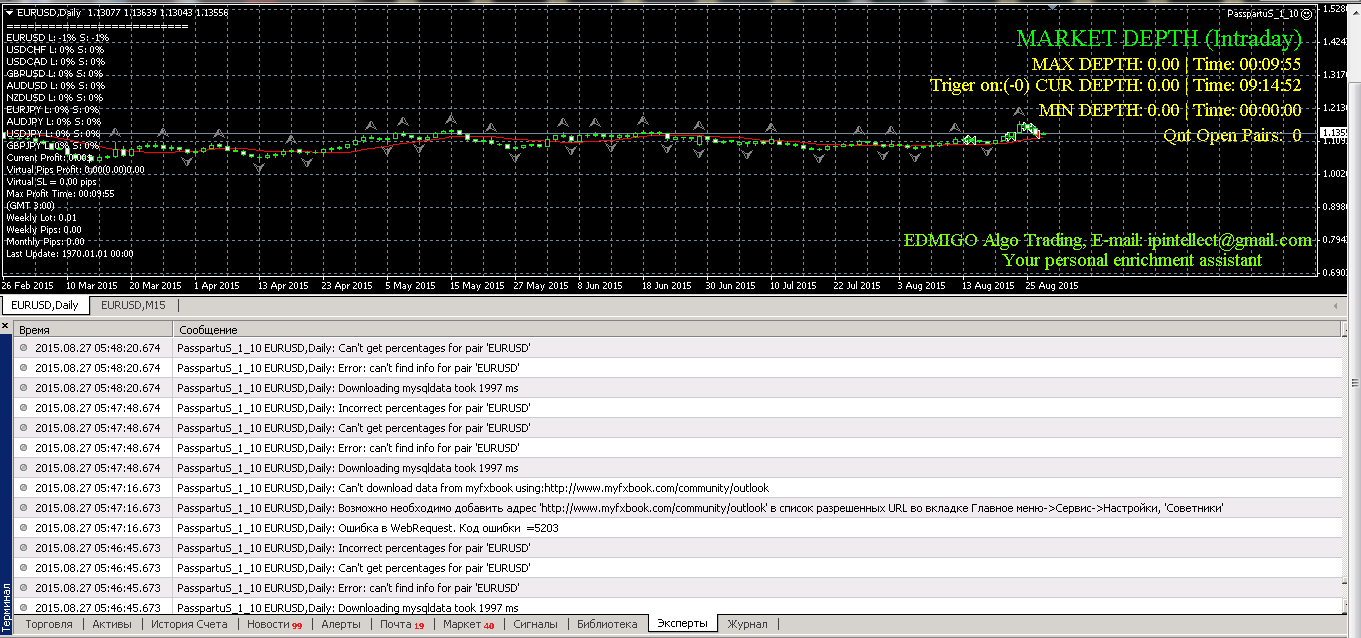Select the EURUSD,Daily chart tab
The width and height of the screenshot is (1361, 638).
click(45, 305)
